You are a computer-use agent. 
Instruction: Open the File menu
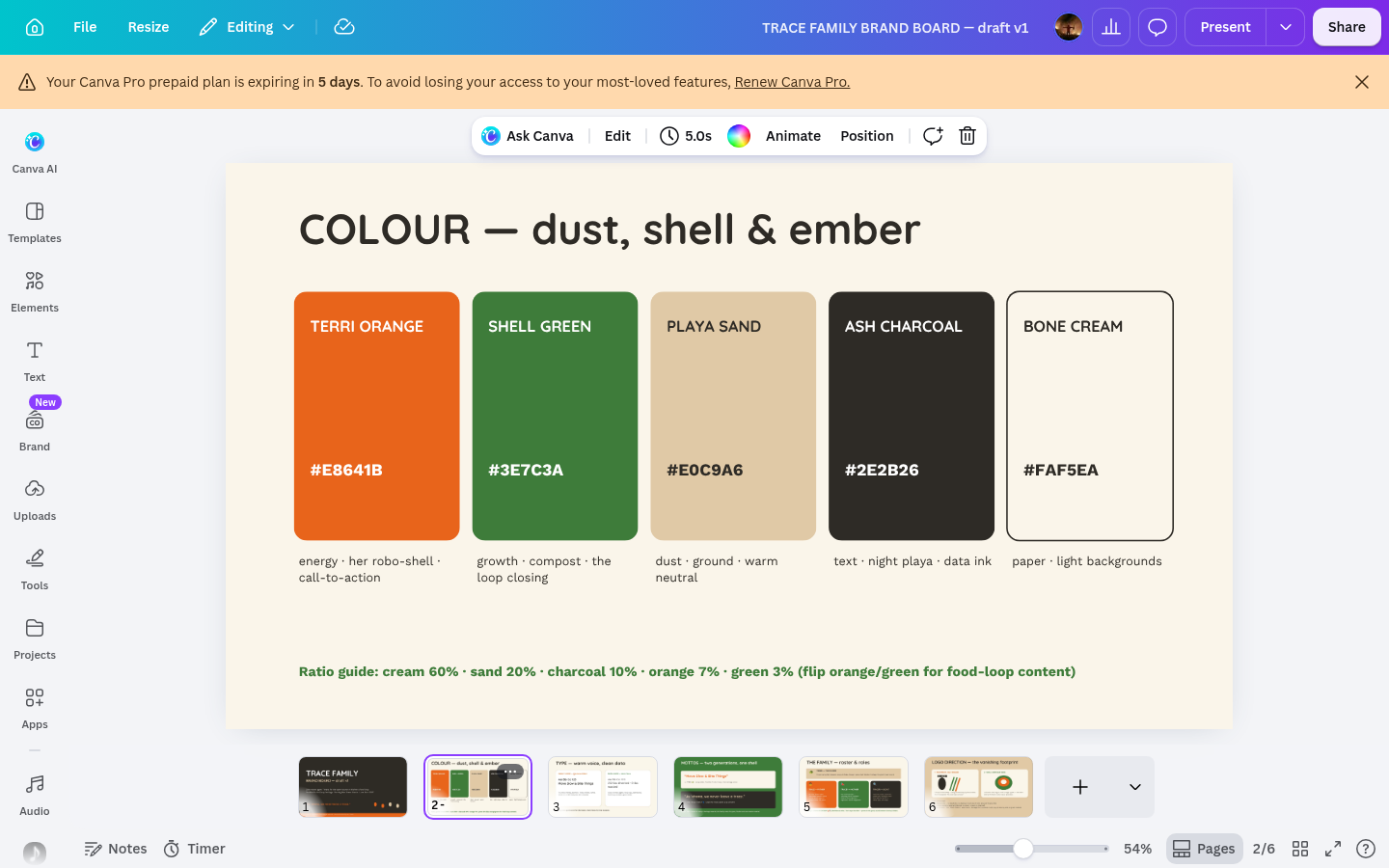(85, 27)
